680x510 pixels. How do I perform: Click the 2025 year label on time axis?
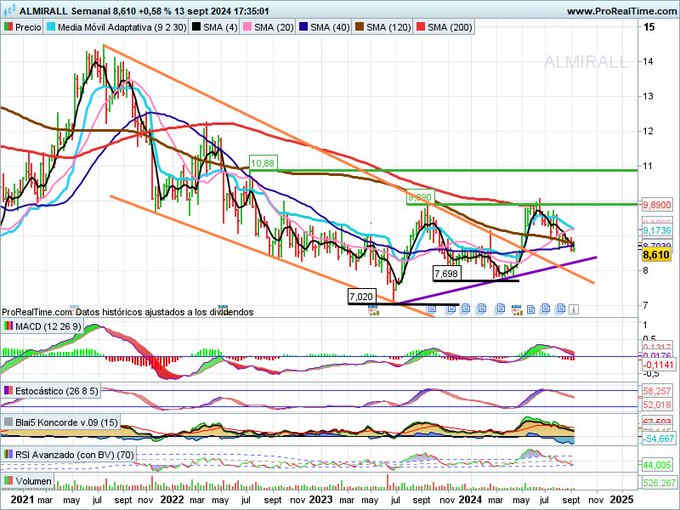(621, 500)
